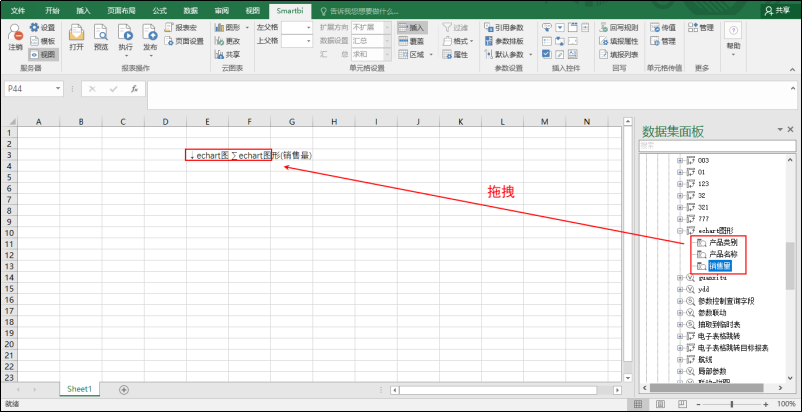This screenshot has height=413, width=804.
Task: Click the fx insert function button
Action: [x=134, y=89]
